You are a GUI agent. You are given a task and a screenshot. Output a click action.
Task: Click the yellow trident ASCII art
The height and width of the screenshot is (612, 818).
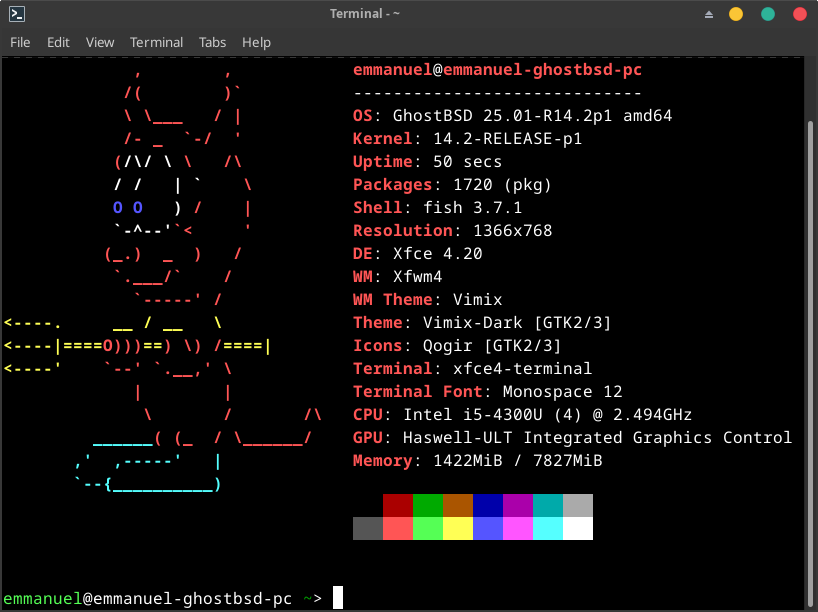click(x=137, y=346)
